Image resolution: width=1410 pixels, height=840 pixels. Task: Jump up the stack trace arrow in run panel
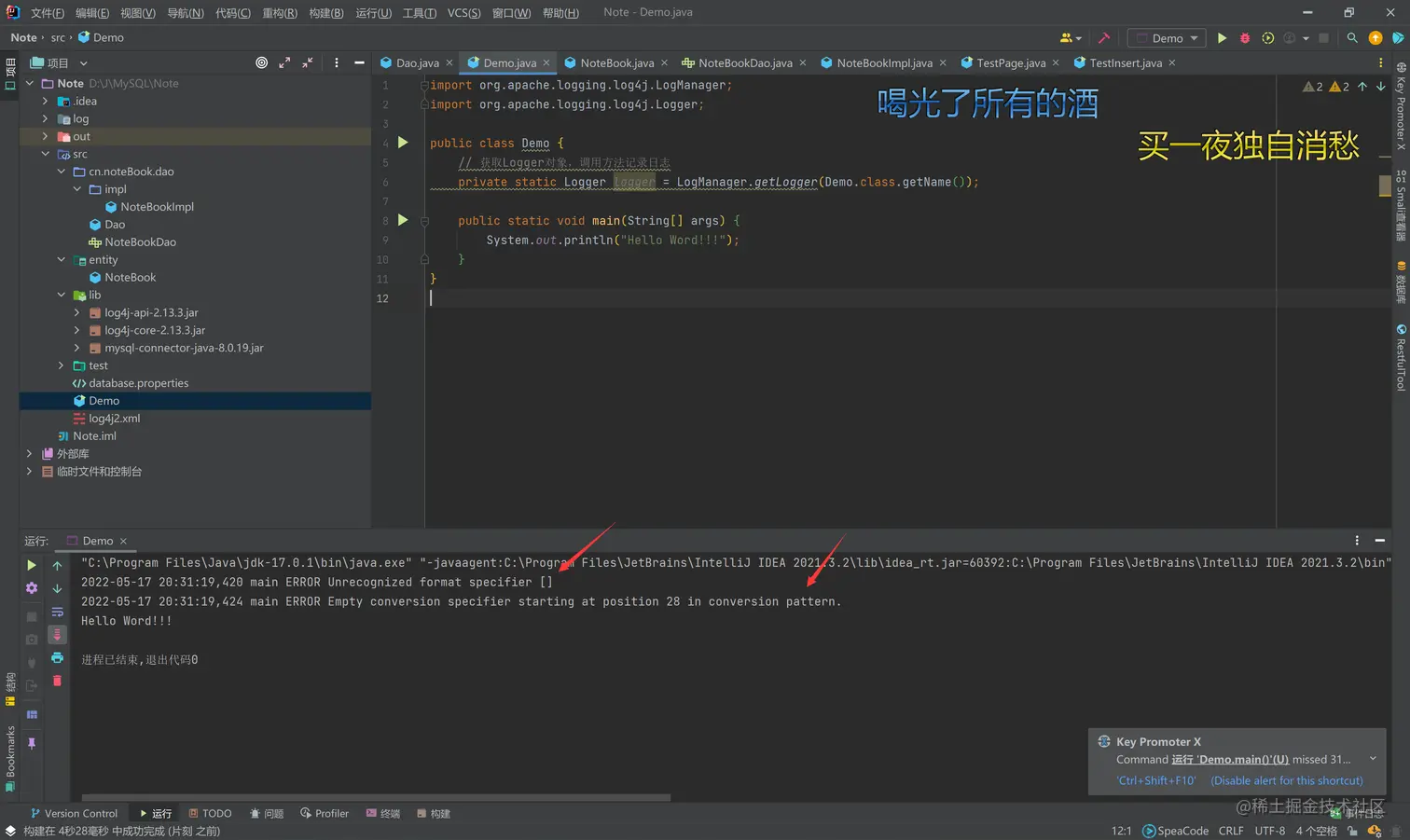pos(57,565)
